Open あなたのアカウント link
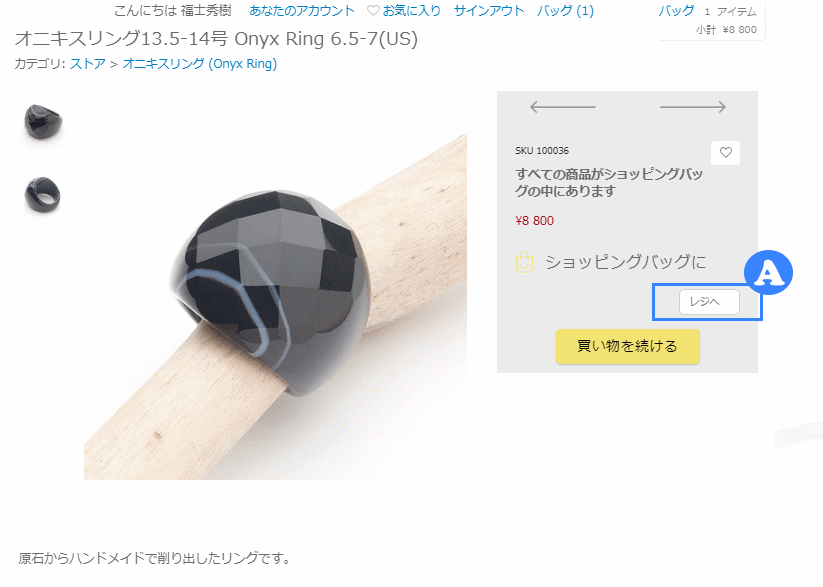This screenshot has width=823, height=587. pyautogui.click(x=302, y=11)
